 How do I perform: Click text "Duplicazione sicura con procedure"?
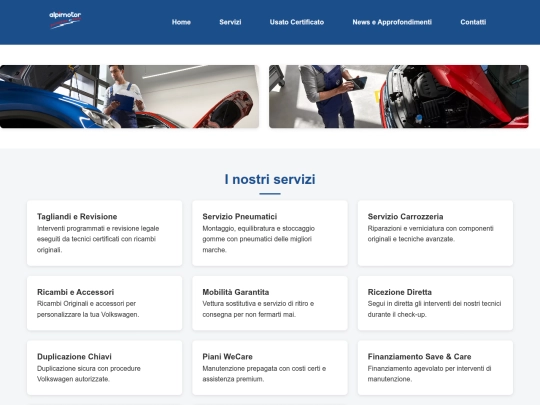(89, 368)
